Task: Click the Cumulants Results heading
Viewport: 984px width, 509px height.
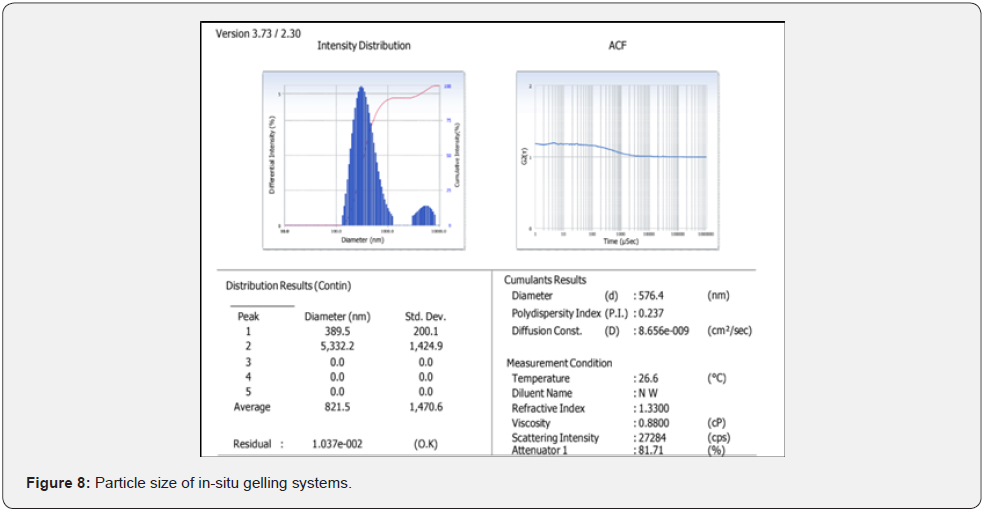Action: 545,280
